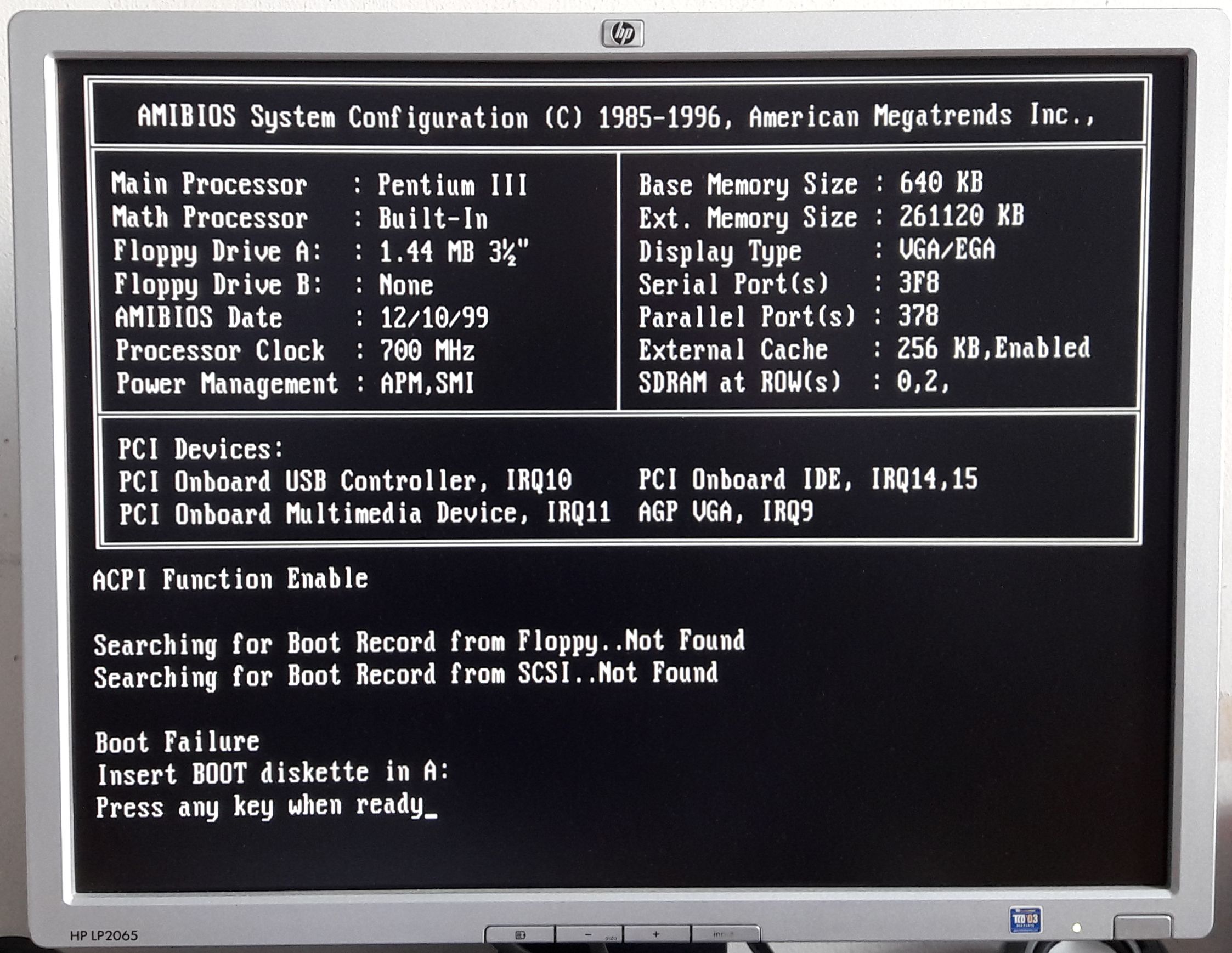
Task: Click the 'None' floppy value
Action: click(406, 285)
